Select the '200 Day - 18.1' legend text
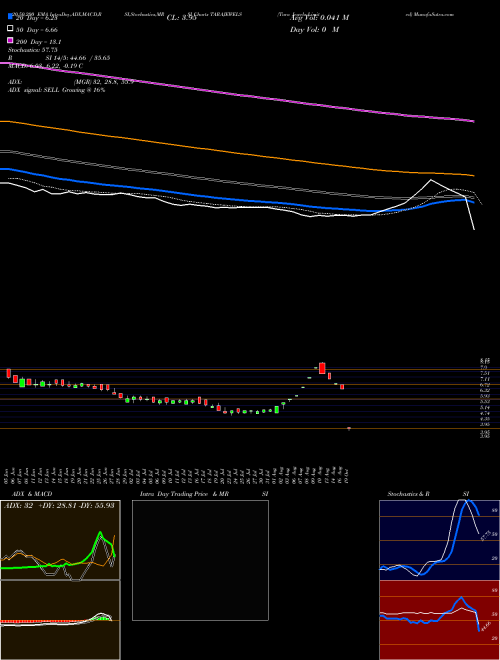Viewport: 500px width, 660px height. point(38,42)
